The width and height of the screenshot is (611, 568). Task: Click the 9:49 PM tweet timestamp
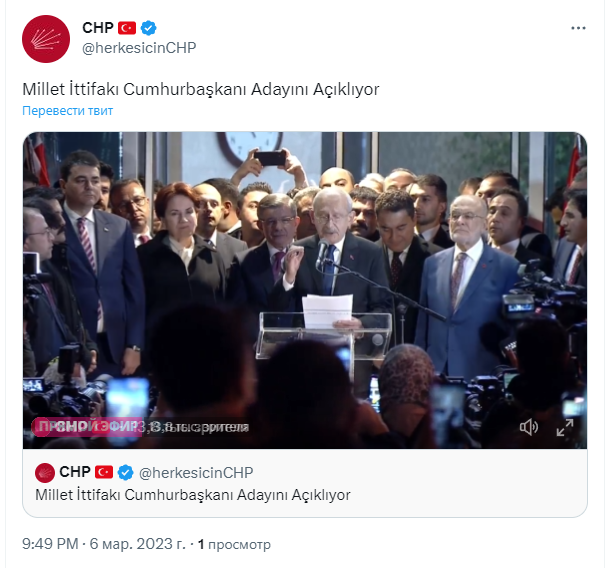pyautogui.click(x=50, y=543)
